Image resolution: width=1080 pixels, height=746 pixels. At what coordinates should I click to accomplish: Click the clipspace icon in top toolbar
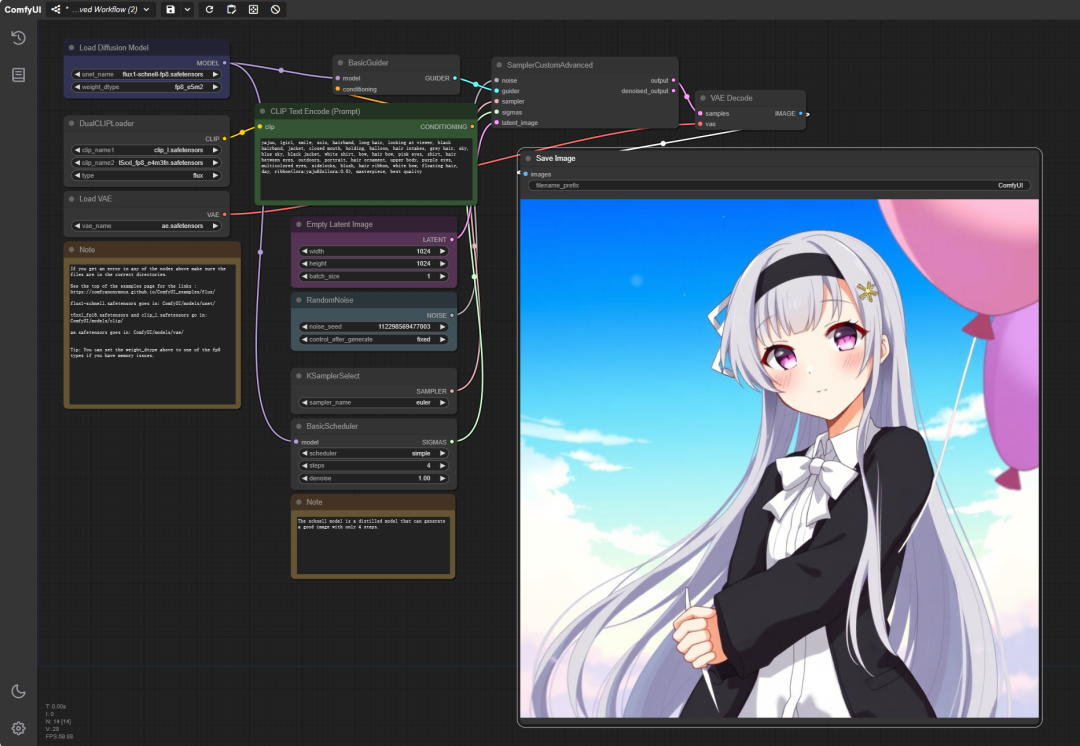pos(231,10)
